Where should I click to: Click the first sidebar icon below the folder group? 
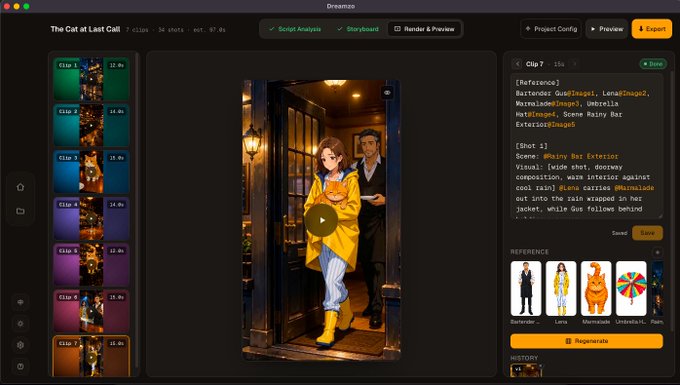pos(20,302)
